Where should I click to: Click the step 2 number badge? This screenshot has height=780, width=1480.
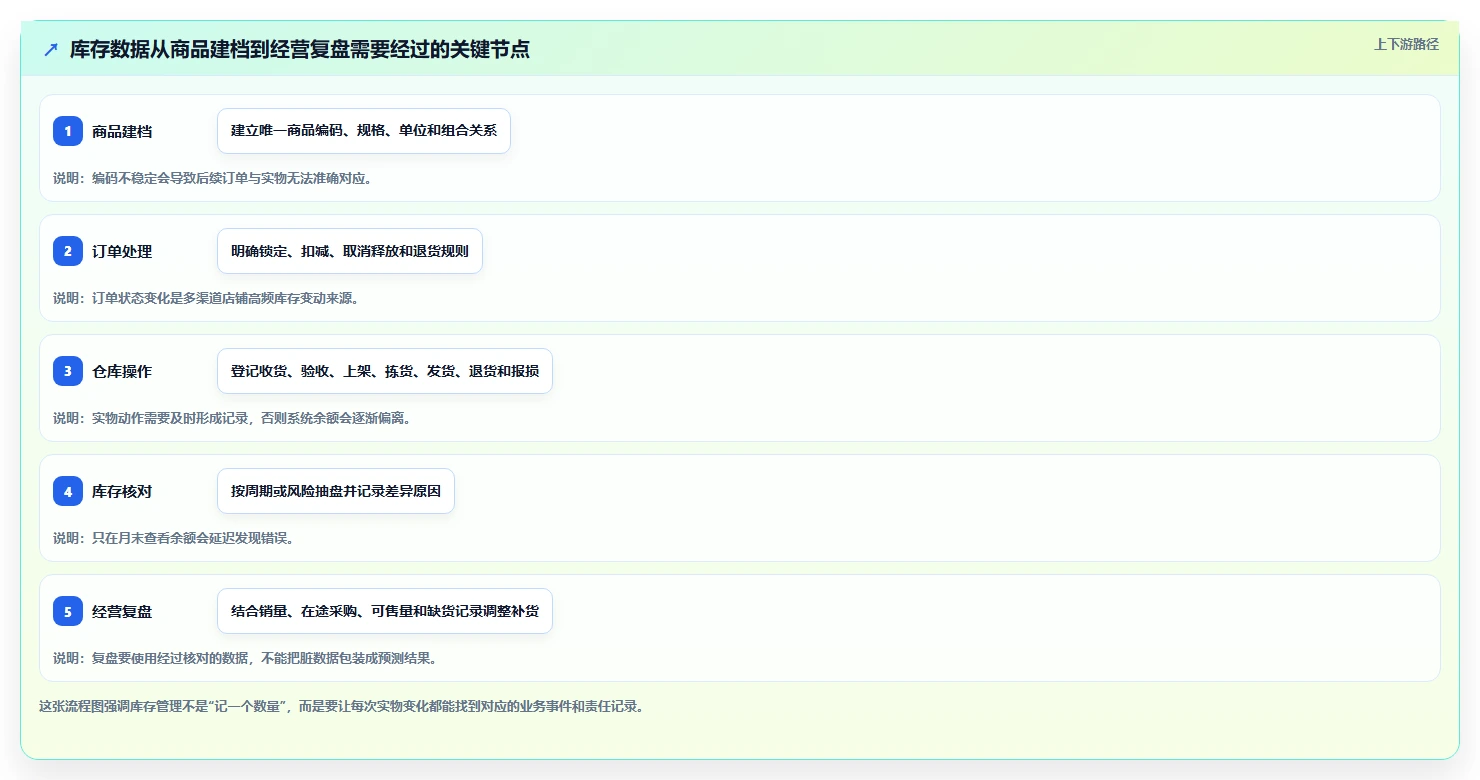point(68,251)
